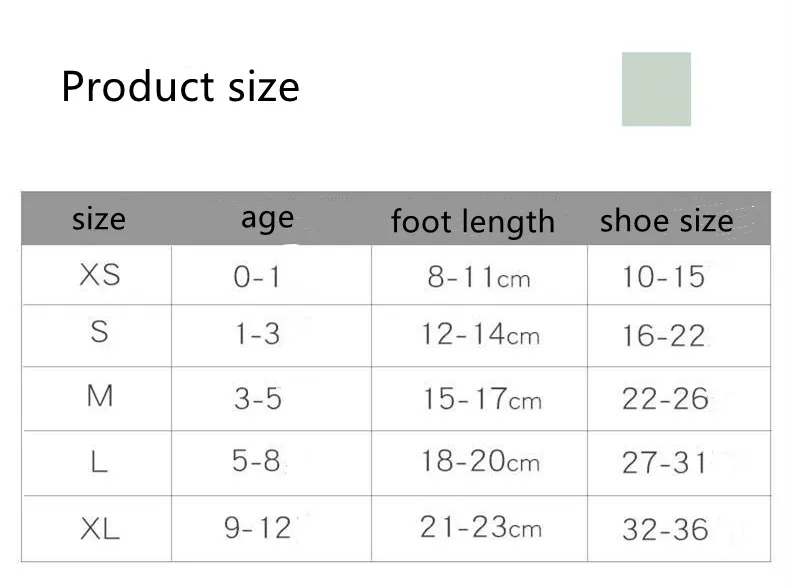Click the shoe size column header

pos(667,221)
